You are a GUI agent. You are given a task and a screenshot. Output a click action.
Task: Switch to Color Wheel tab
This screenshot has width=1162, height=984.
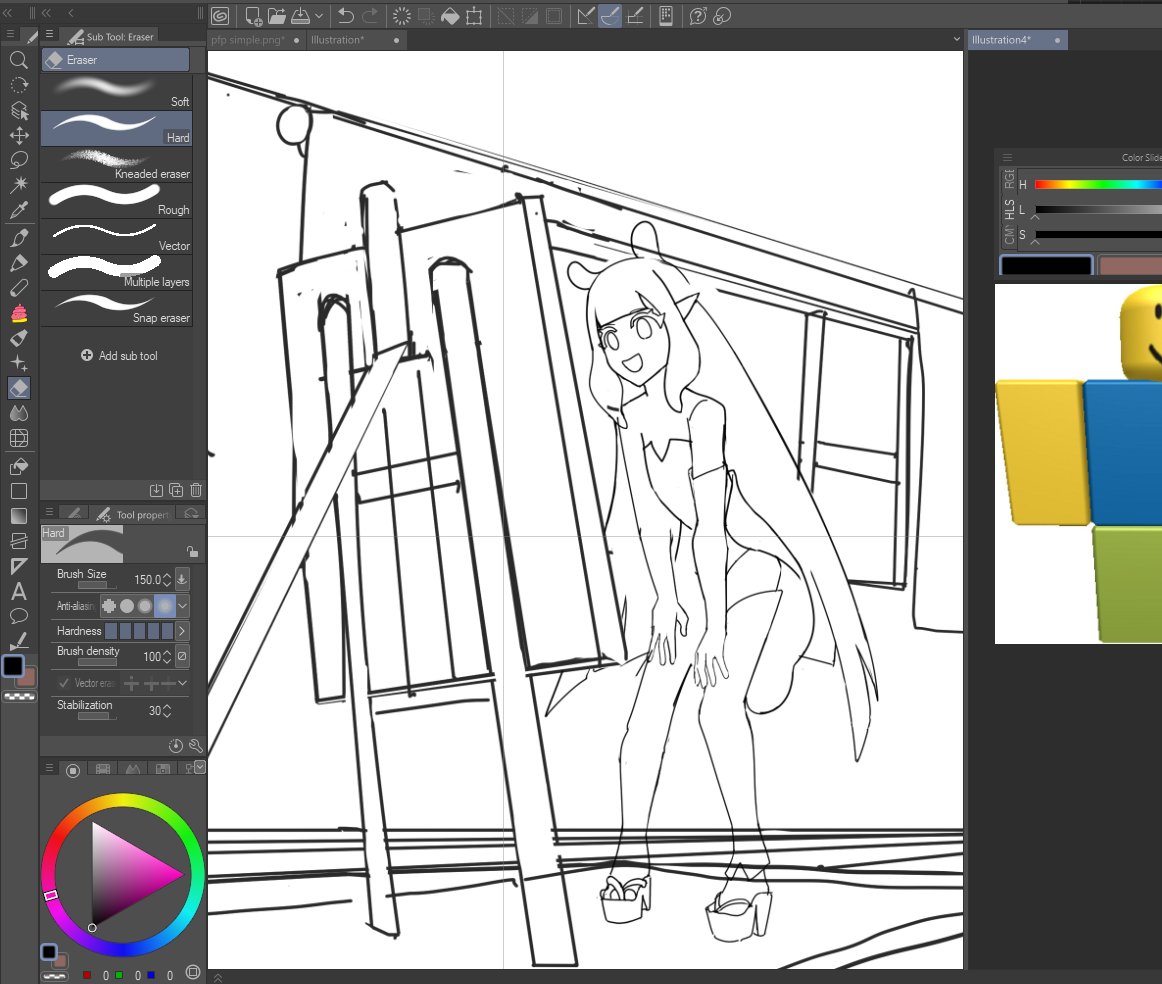click(73, 770)
